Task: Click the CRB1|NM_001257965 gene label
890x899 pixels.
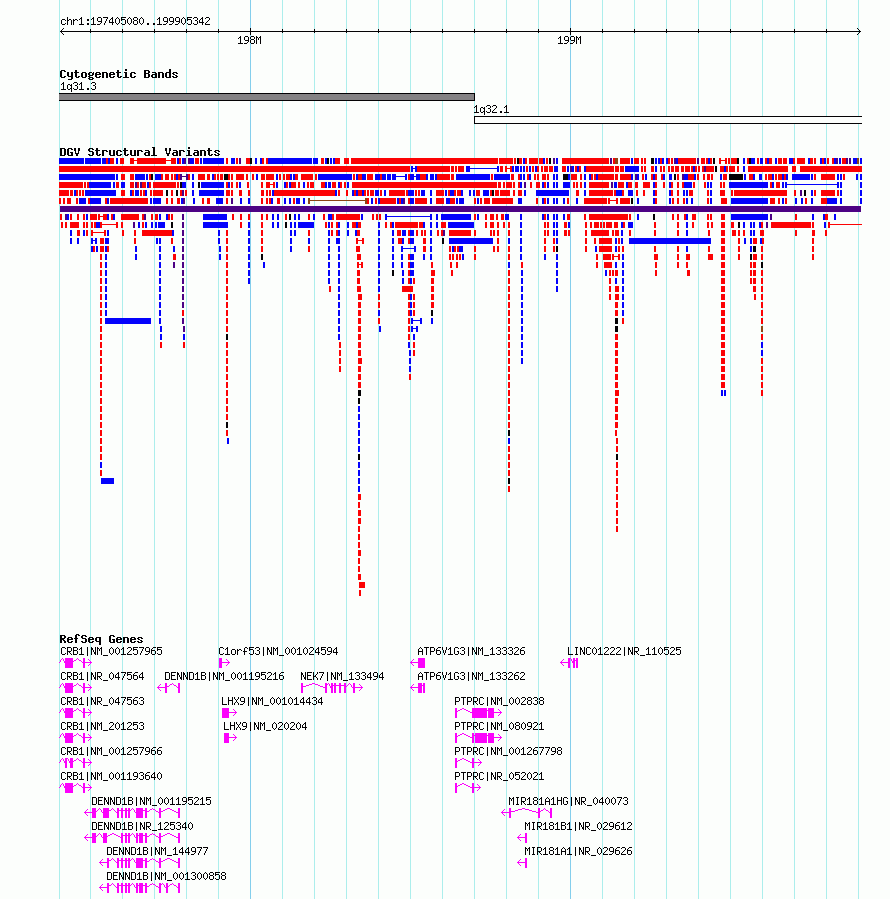Action: [x=111, y=651]
